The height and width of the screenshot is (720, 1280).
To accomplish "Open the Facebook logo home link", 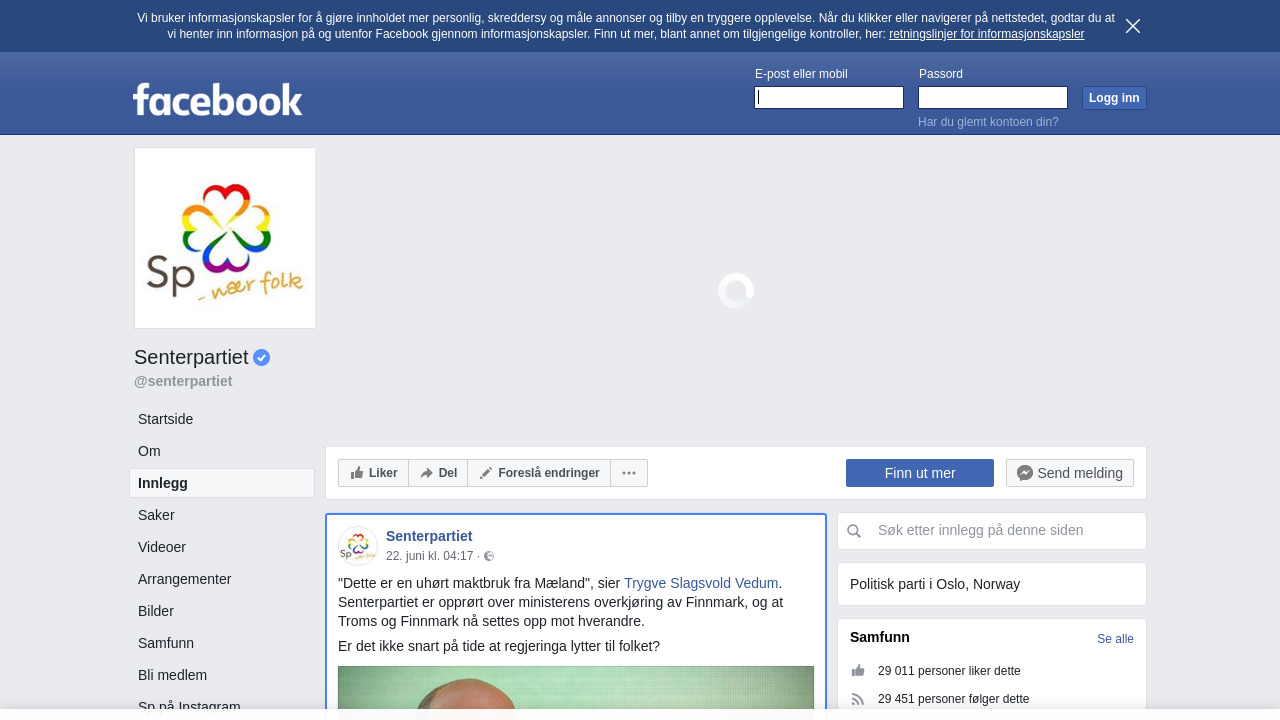I will point(218,99).
